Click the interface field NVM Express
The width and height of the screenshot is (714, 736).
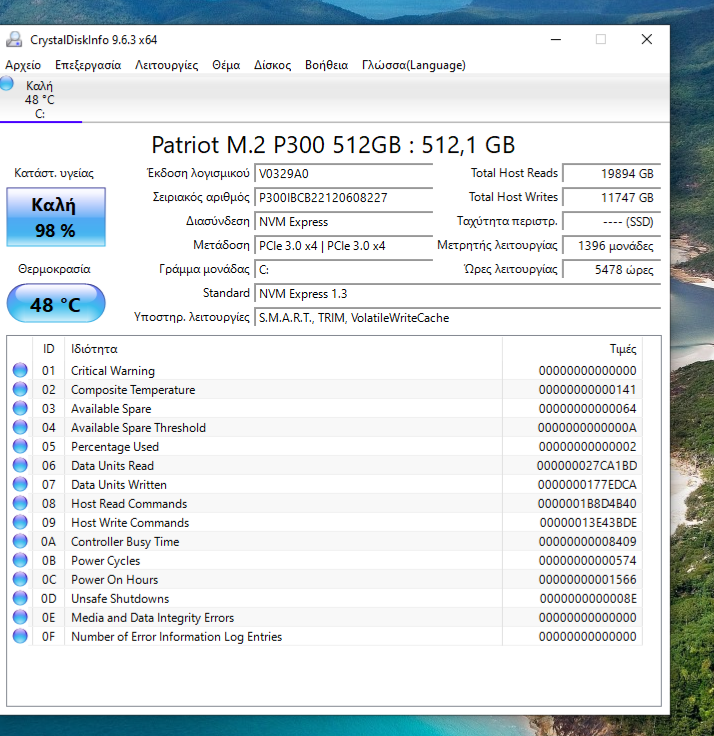tap(343, 222)
